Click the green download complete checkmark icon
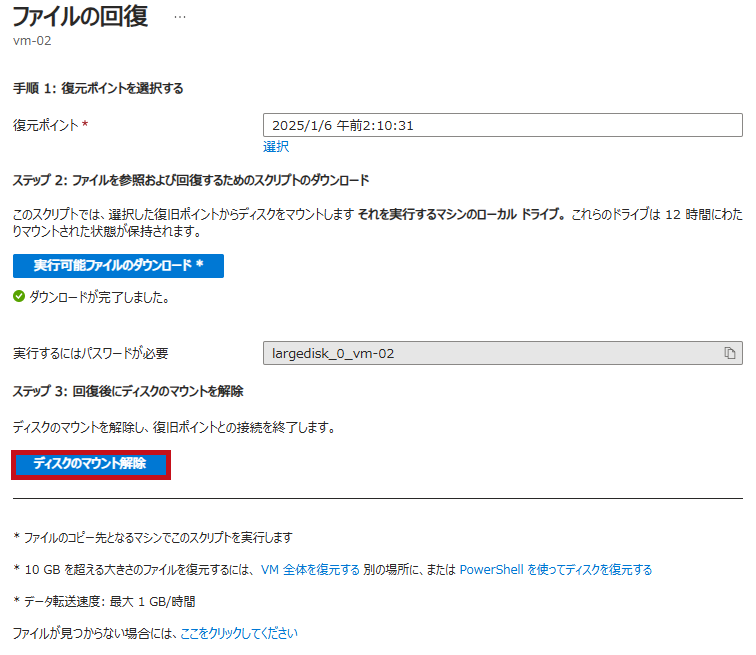Screen dimensions: 756x655 pyautogui.click(x=19, y=296)
